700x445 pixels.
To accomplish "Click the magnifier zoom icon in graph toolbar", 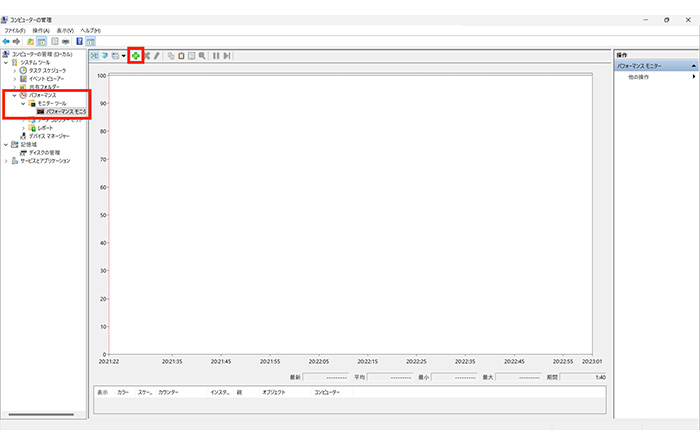I will click(202, 56).
